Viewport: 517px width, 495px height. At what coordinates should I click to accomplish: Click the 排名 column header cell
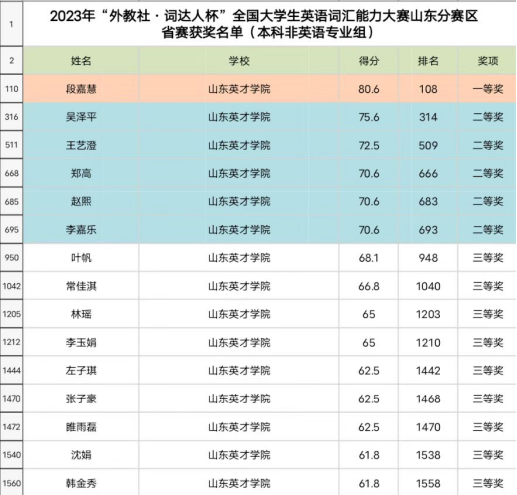coord(428,61)
